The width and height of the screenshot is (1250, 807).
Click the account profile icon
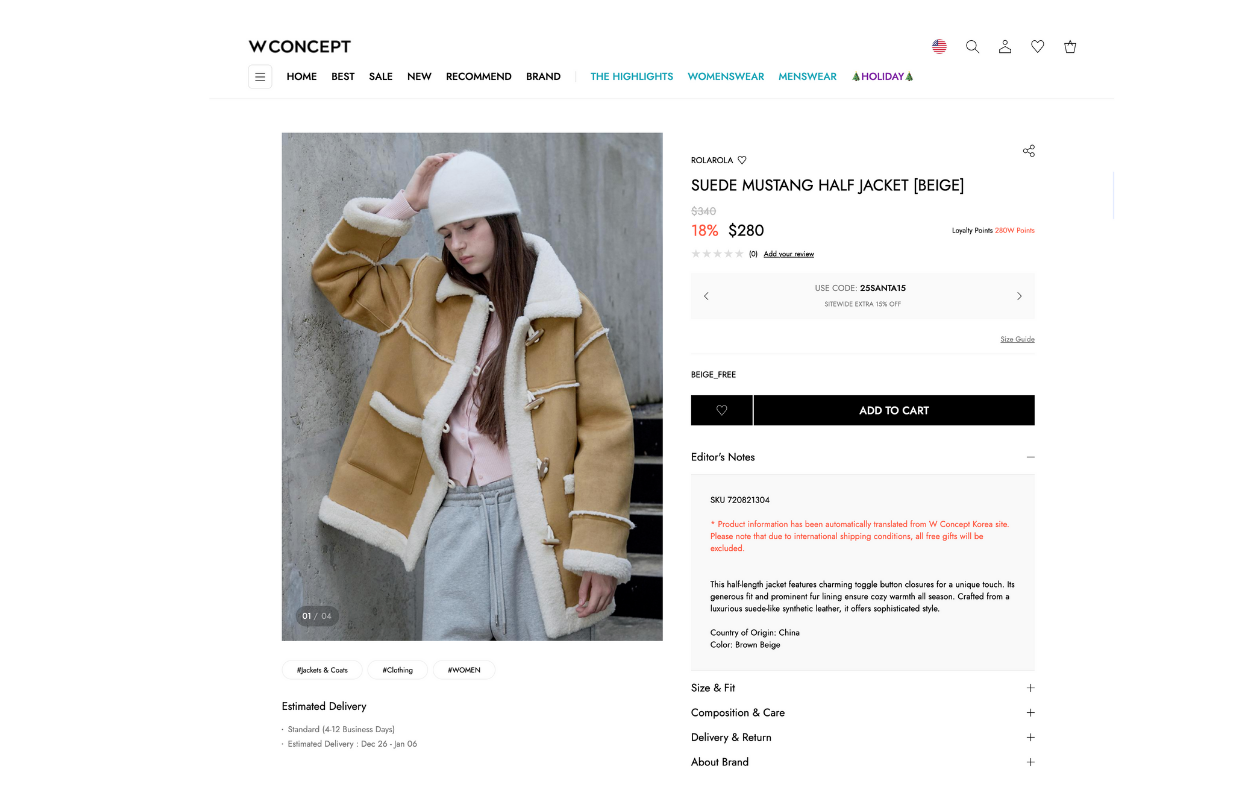pyautogui.click(x=1005, y=46)
